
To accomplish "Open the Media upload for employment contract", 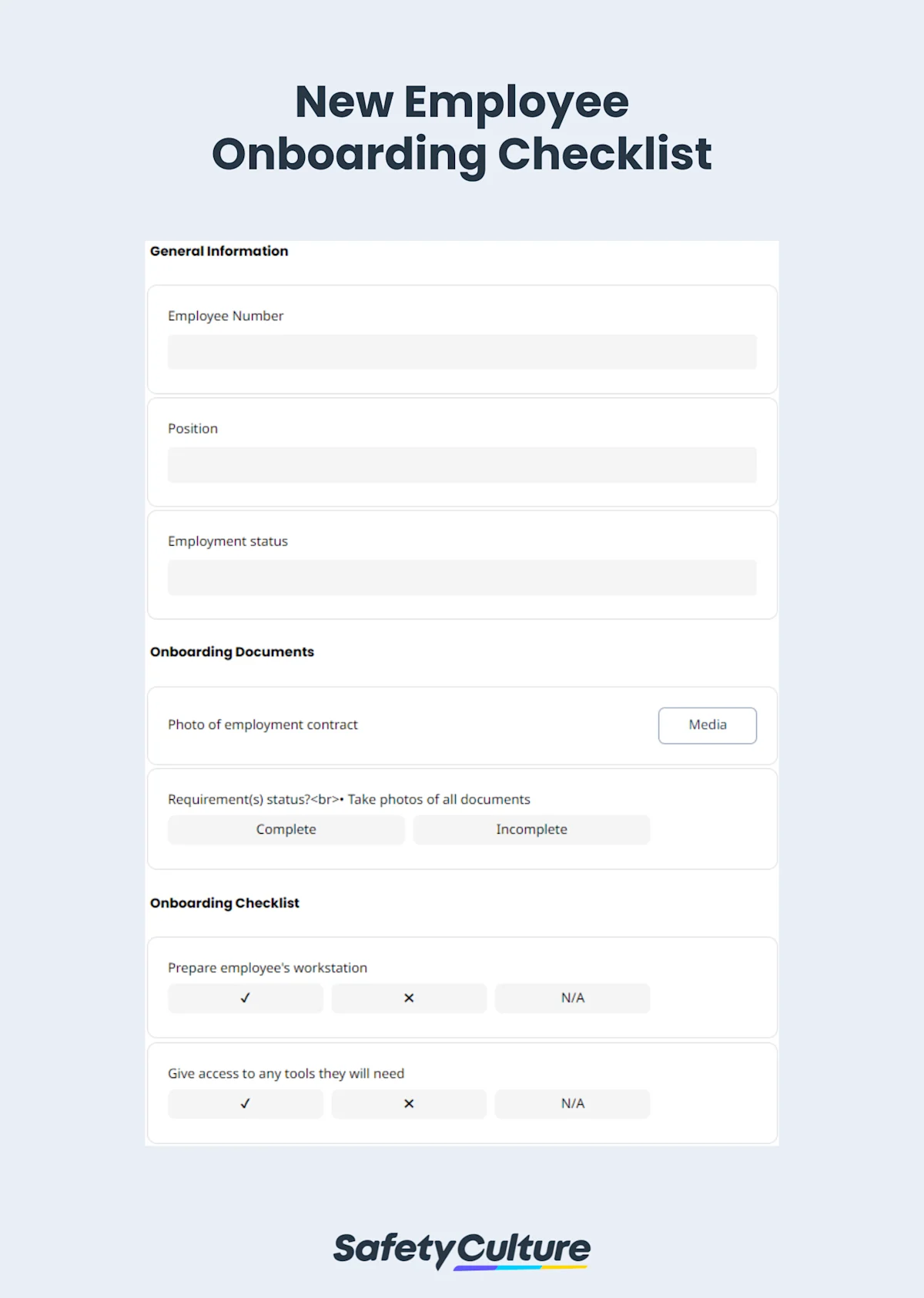I will point(707,724).
